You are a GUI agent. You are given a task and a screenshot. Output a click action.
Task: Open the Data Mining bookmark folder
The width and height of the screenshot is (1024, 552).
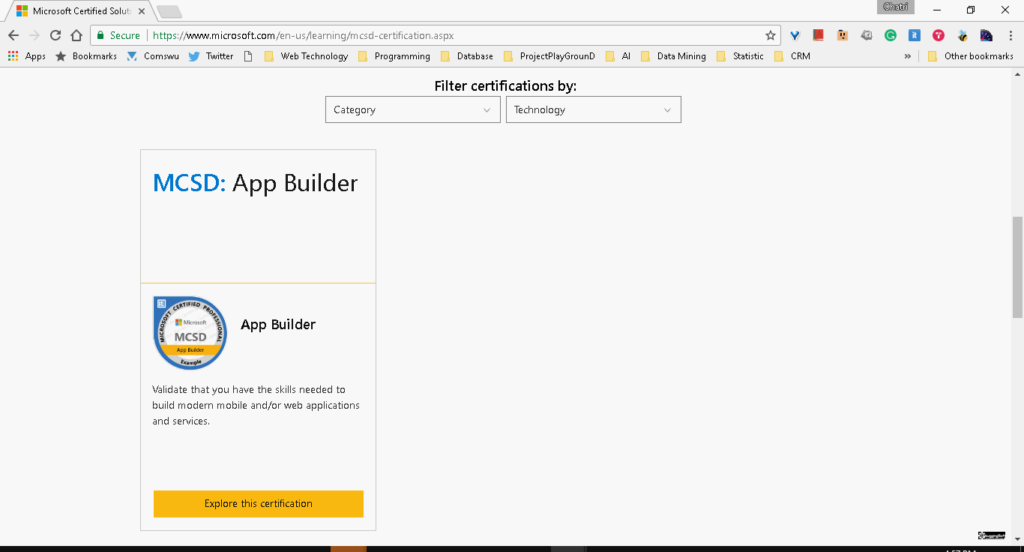point(673,56)
